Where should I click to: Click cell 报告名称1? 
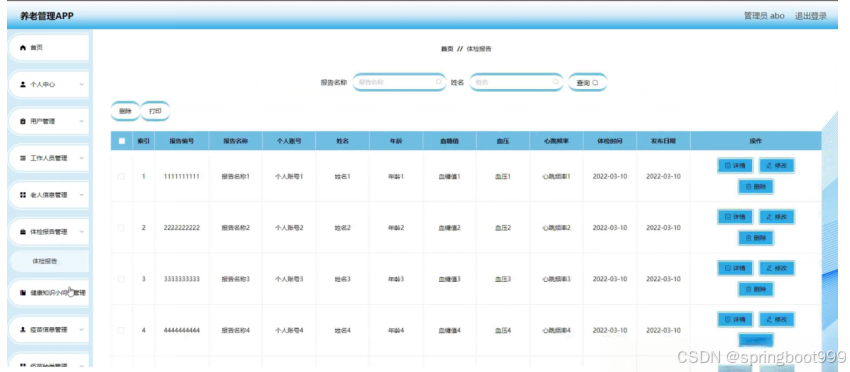235,177
